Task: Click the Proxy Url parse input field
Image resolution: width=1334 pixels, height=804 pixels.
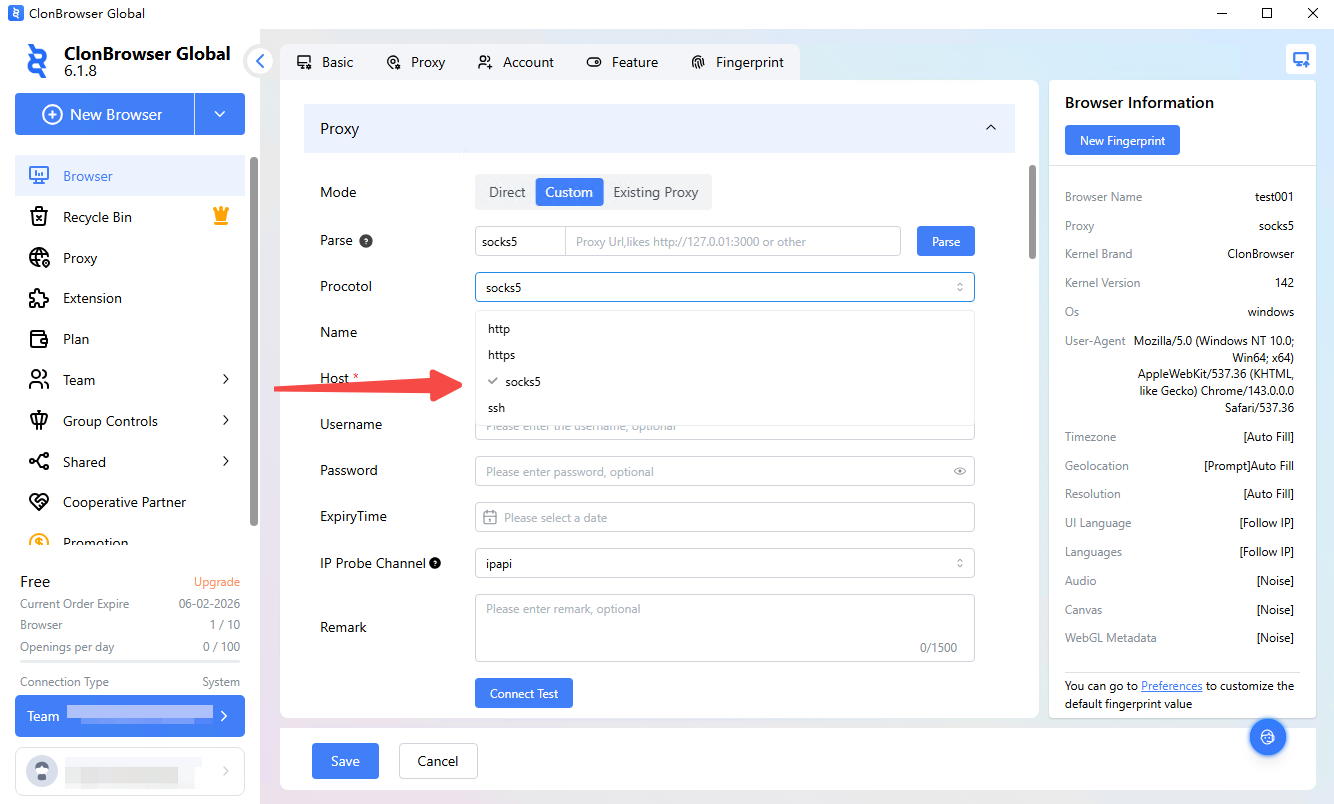Action: (x=732, y=241)
